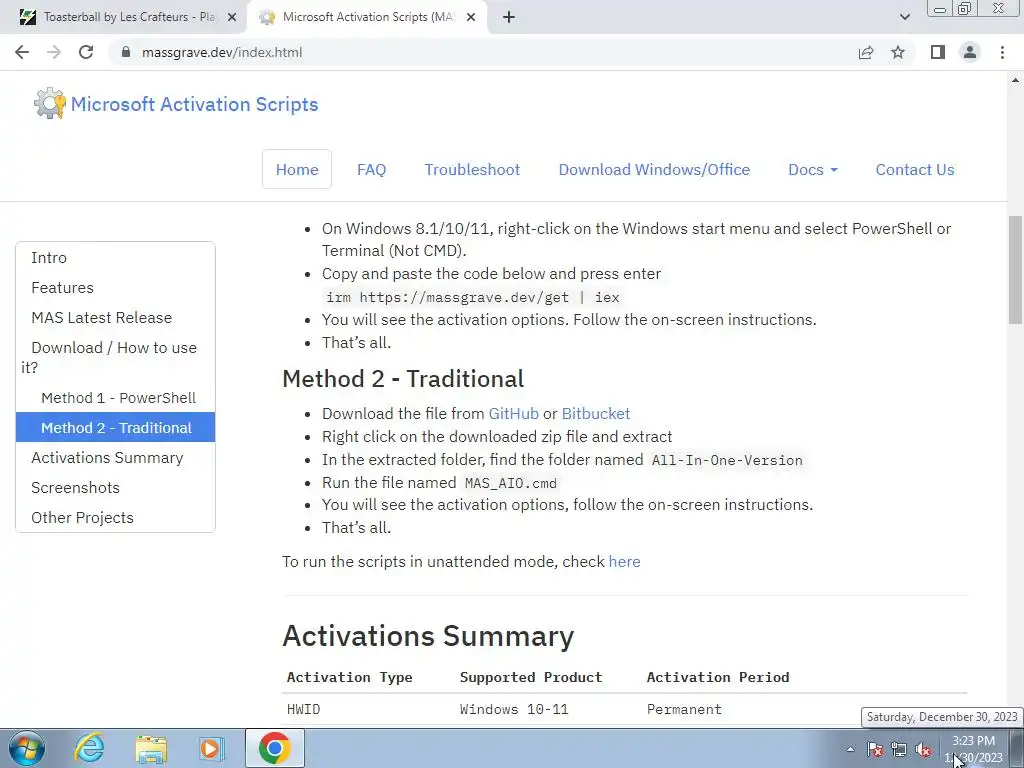Go to Home nav item
Viewport: 1024px width, 768px height.
click(297, 169)
